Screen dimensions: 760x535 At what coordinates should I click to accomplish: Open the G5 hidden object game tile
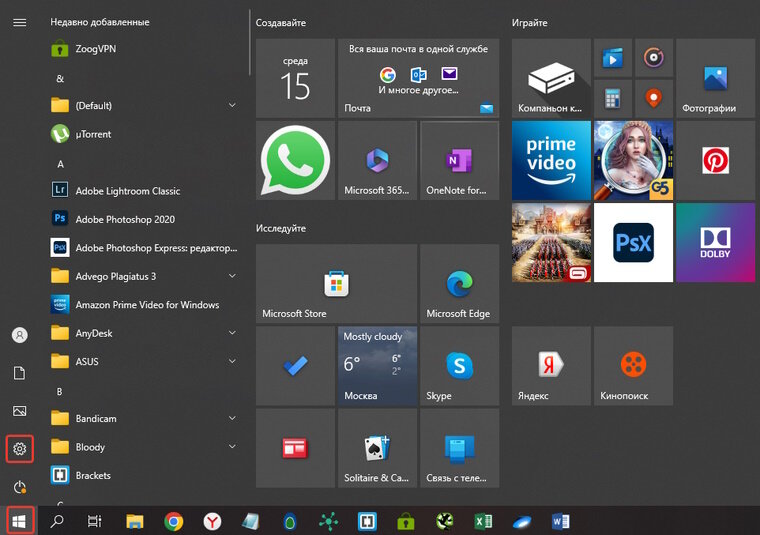tap(633, 160)
